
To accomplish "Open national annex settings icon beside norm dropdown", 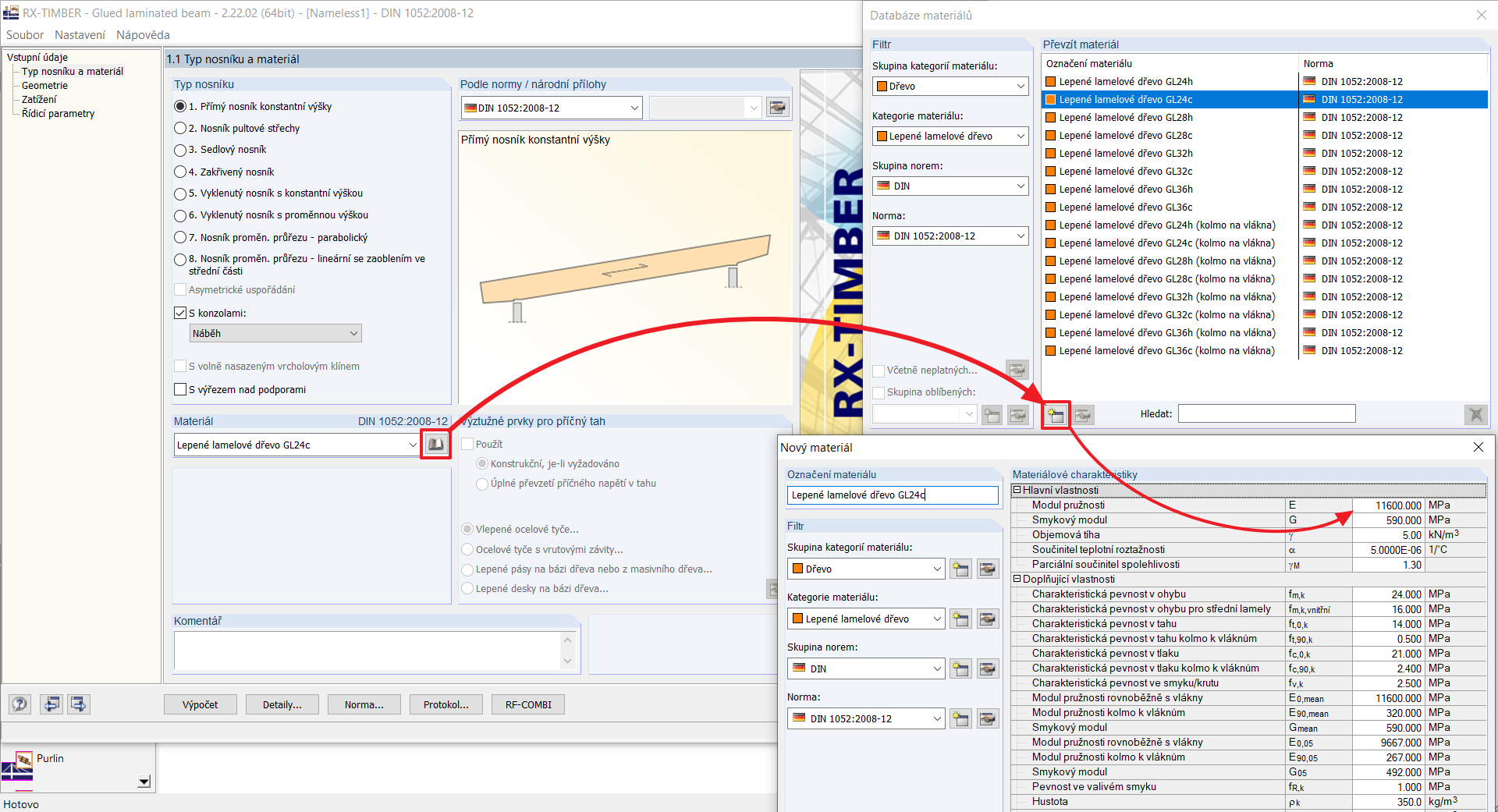I will [x=778, y=108].
